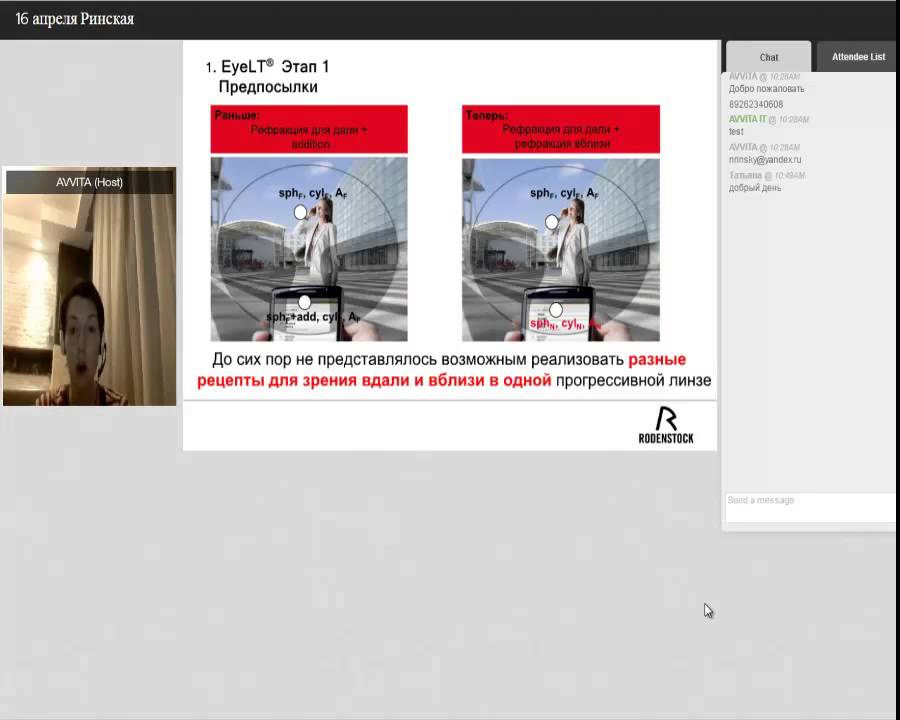Click the red Теперь header box

[561, 129]
